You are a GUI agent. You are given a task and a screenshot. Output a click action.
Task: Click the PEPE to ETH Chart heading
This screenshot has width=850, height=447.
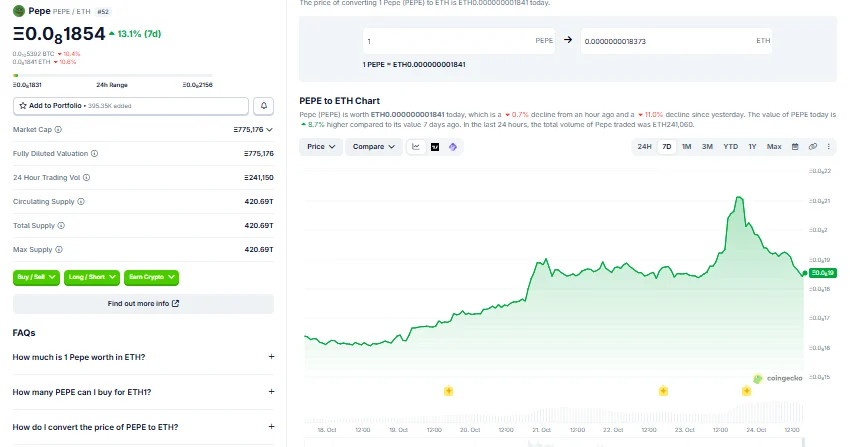point(339,101)
